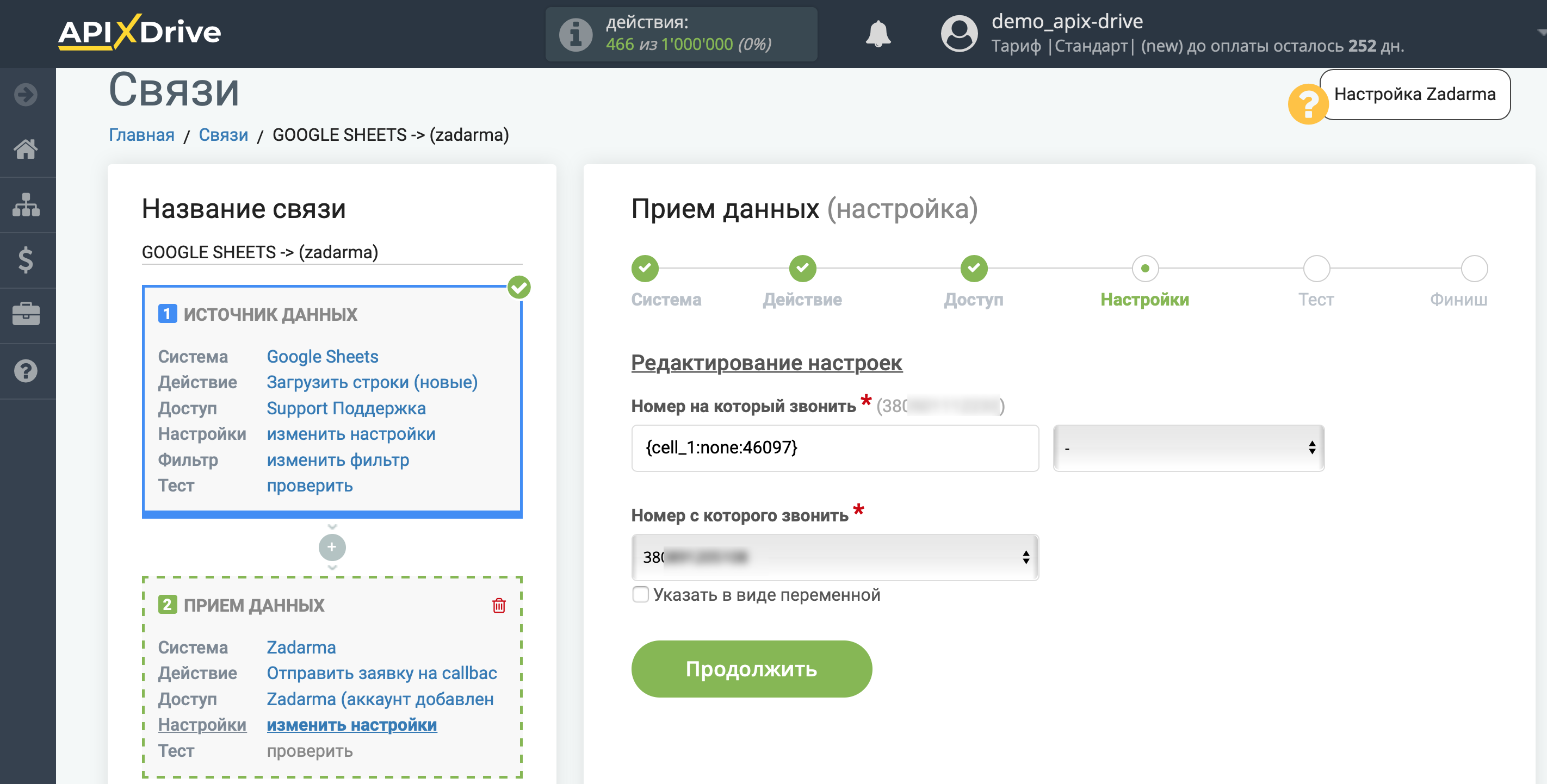Image resolution: width=1547 pixels, height=784 pixels.
Task: Open briefcase icon in sidebar
Action: point(26,315)
